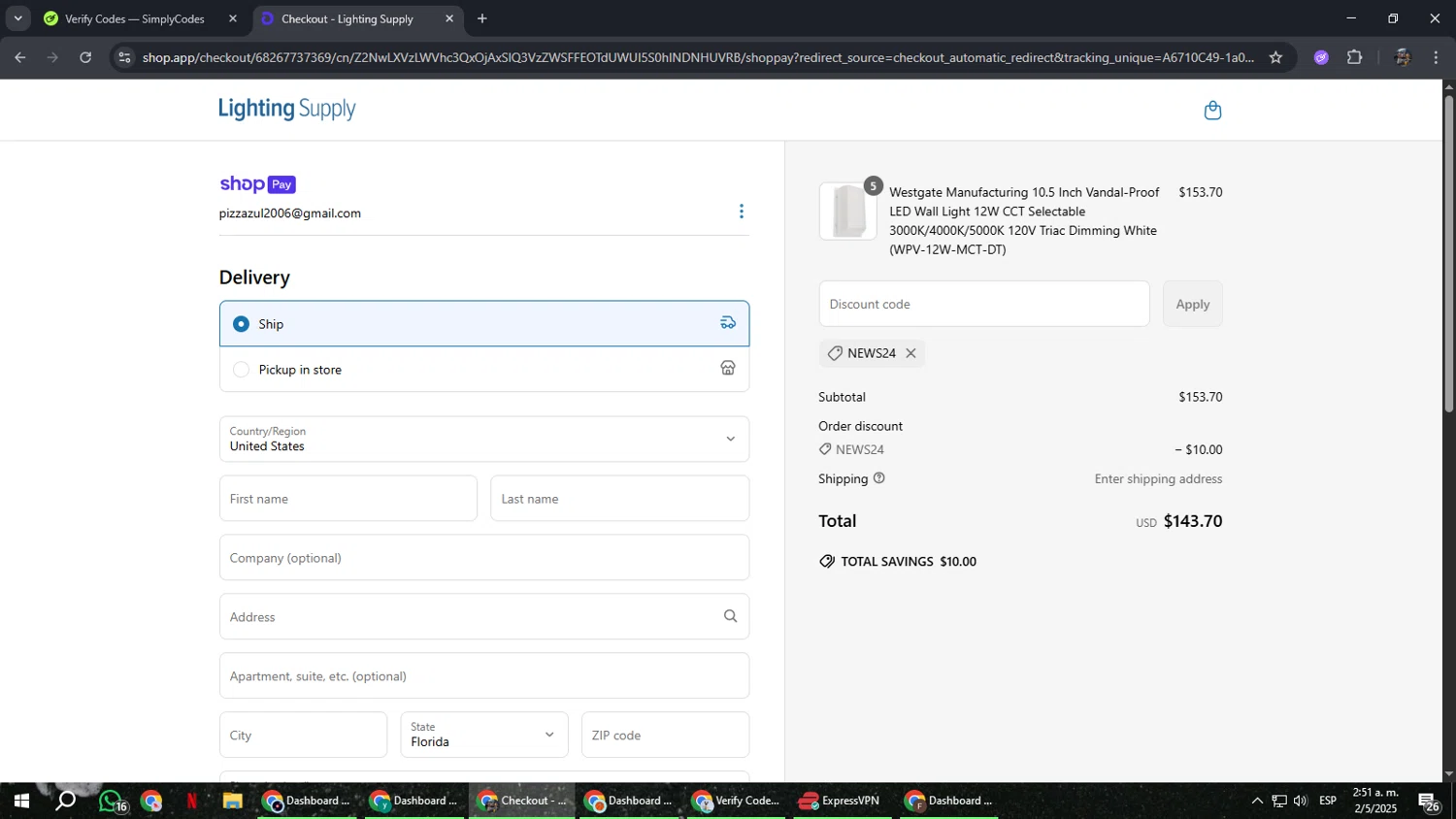Open the Windows Start menu

20,802
